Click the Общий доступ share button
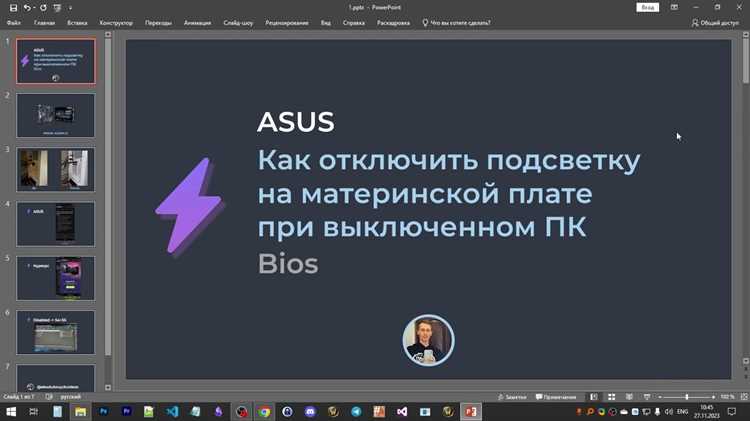This screenshot has height=421, width=750. [715, 22]
